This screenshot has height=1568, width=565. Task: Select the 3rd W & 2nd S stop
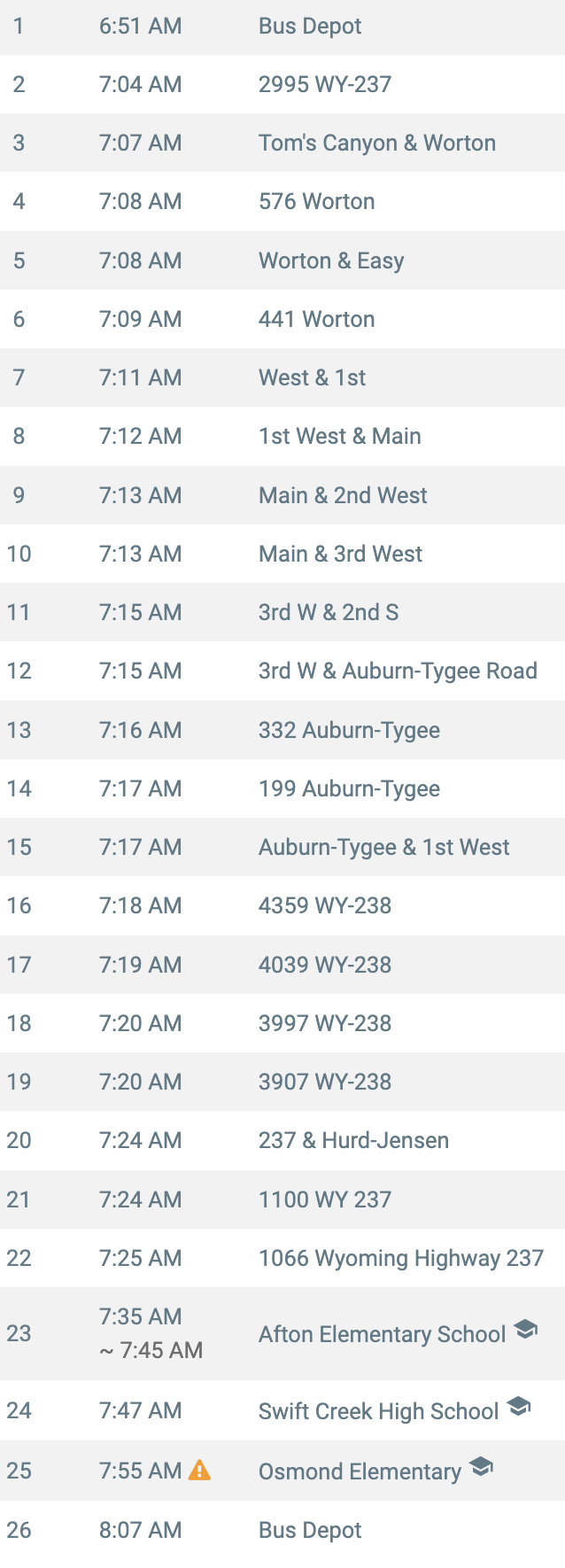(x=282, y=612)
